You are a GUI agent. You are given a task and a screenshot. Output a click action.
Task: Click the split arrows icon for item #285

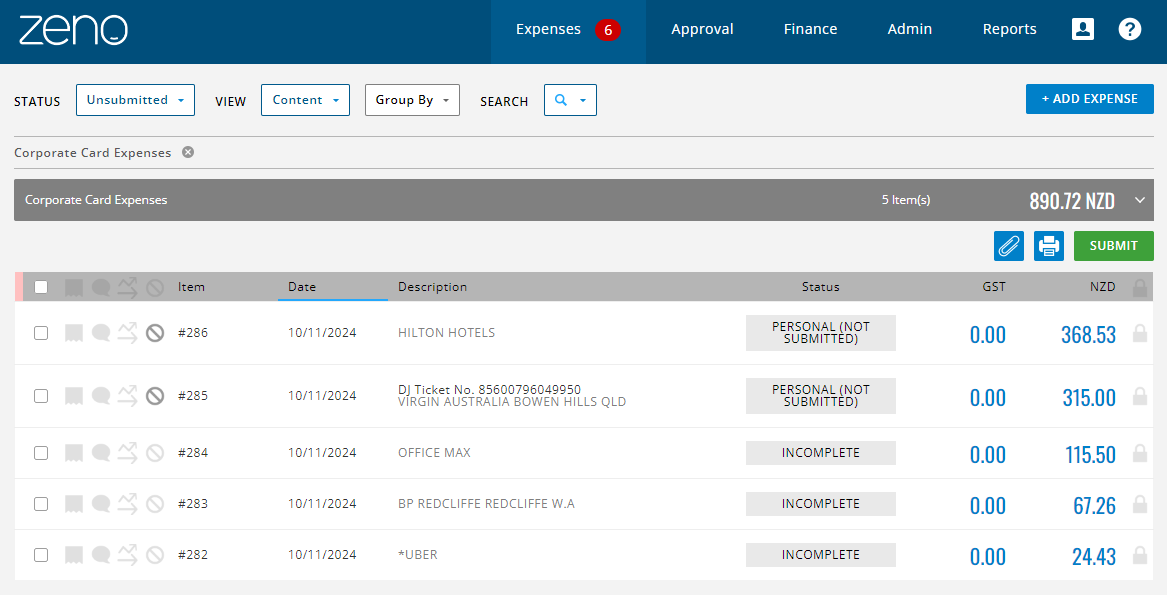point(127,395)
